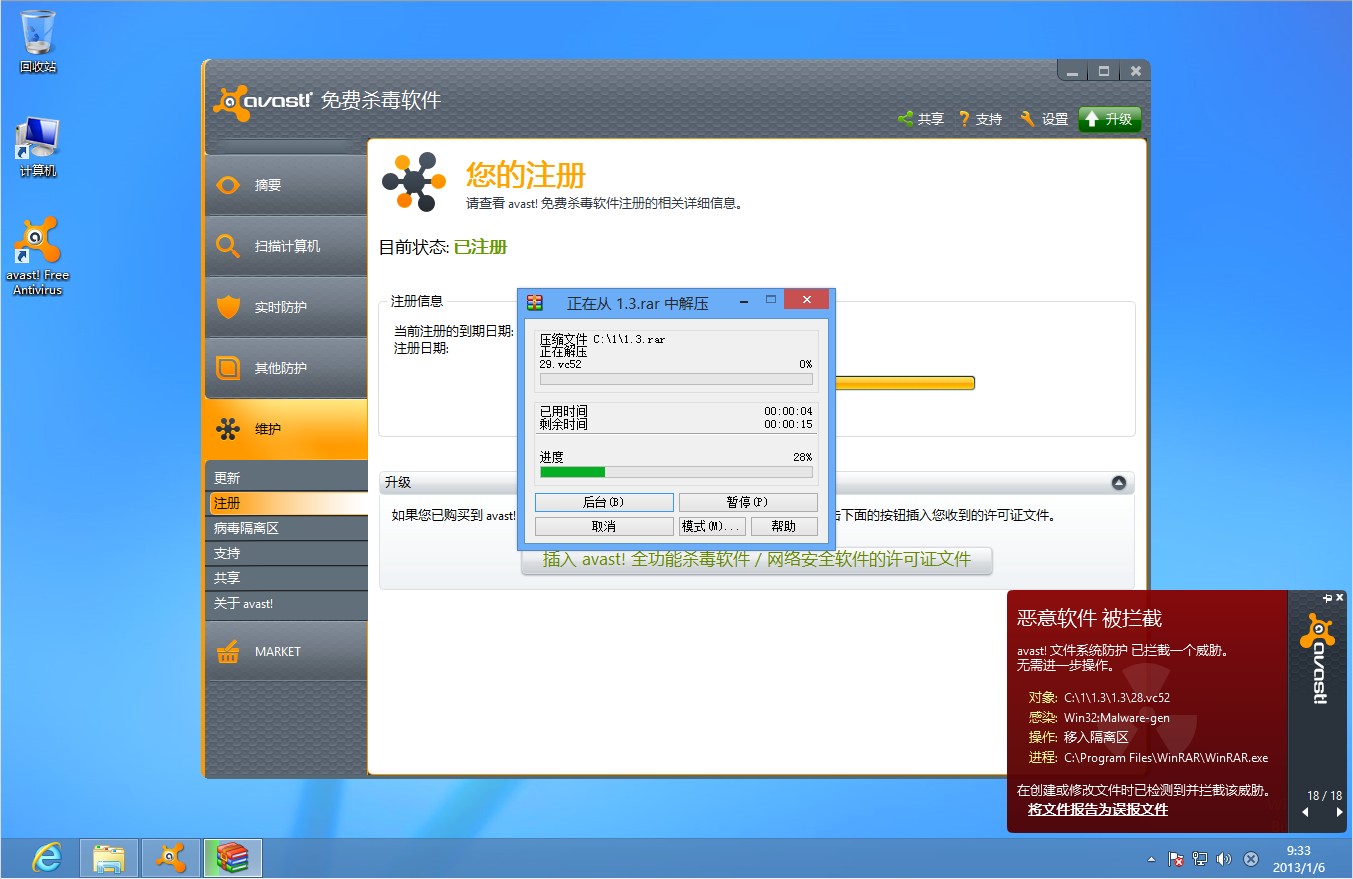Click 28.vc52 object path in alert

(1117, 698)
